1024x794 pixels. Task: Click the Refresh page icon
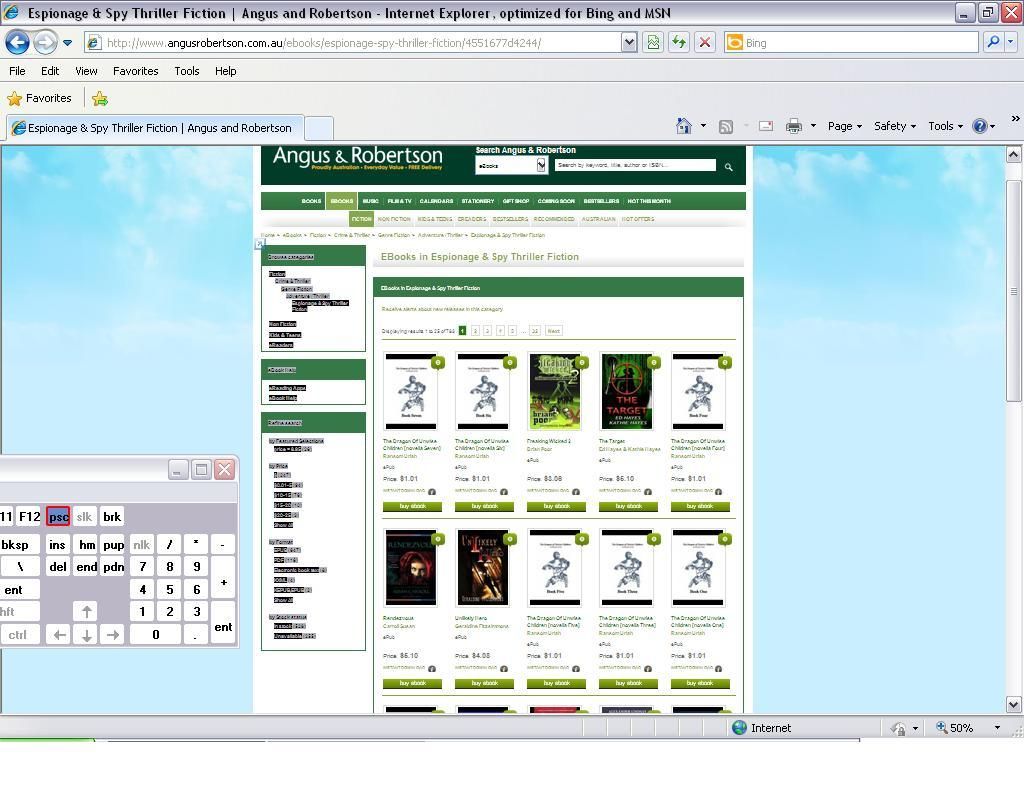[679, 43]
